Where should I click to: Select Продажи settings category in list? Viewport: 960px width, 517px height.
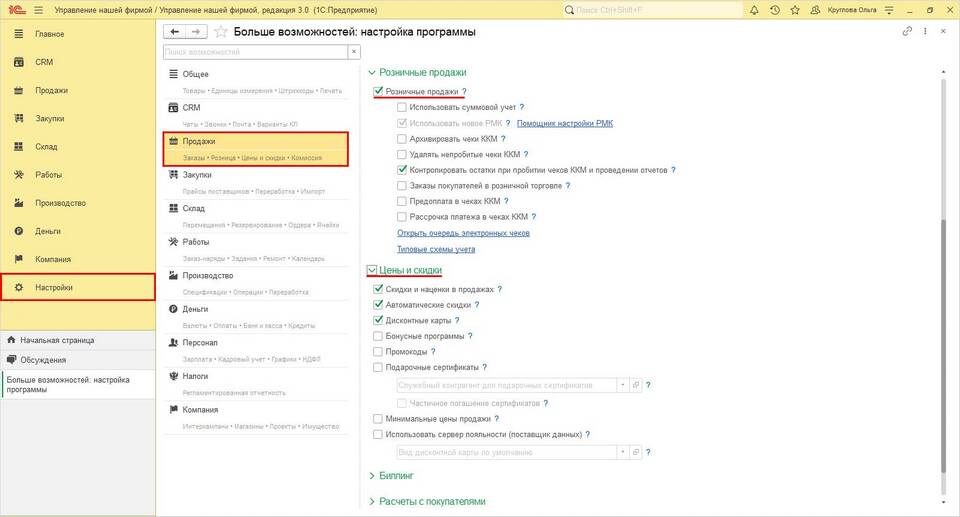(x=256, y=149)
